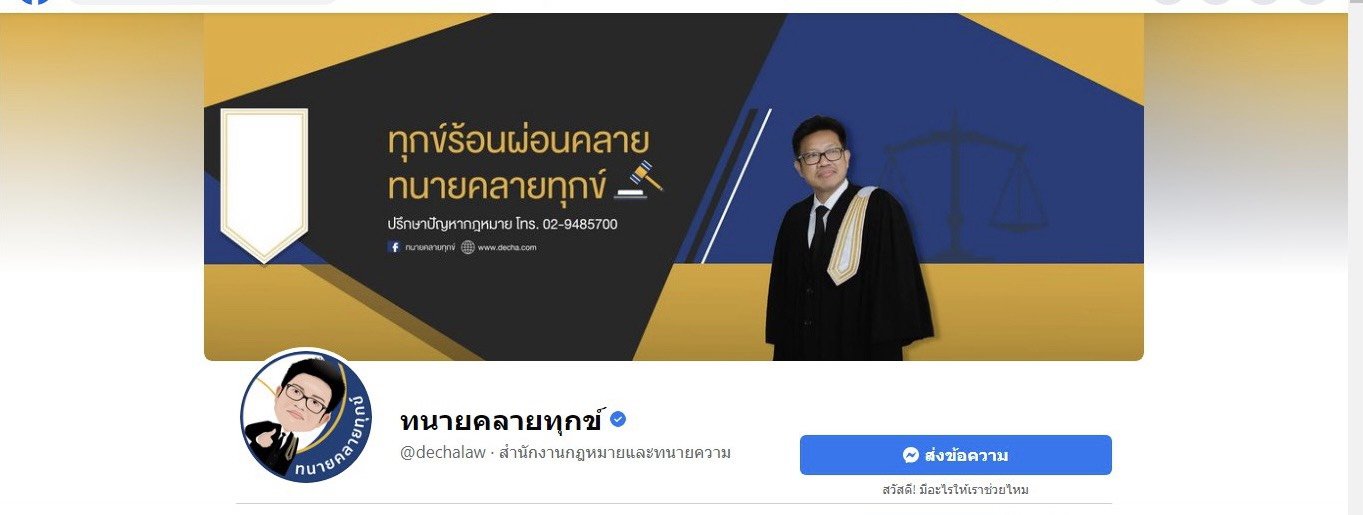Viewport: 1363px width, 515px height.
Task: Click the ทนายคลายทุกข์ text beside cover Facebook icon
Action: tap(430, 247)
